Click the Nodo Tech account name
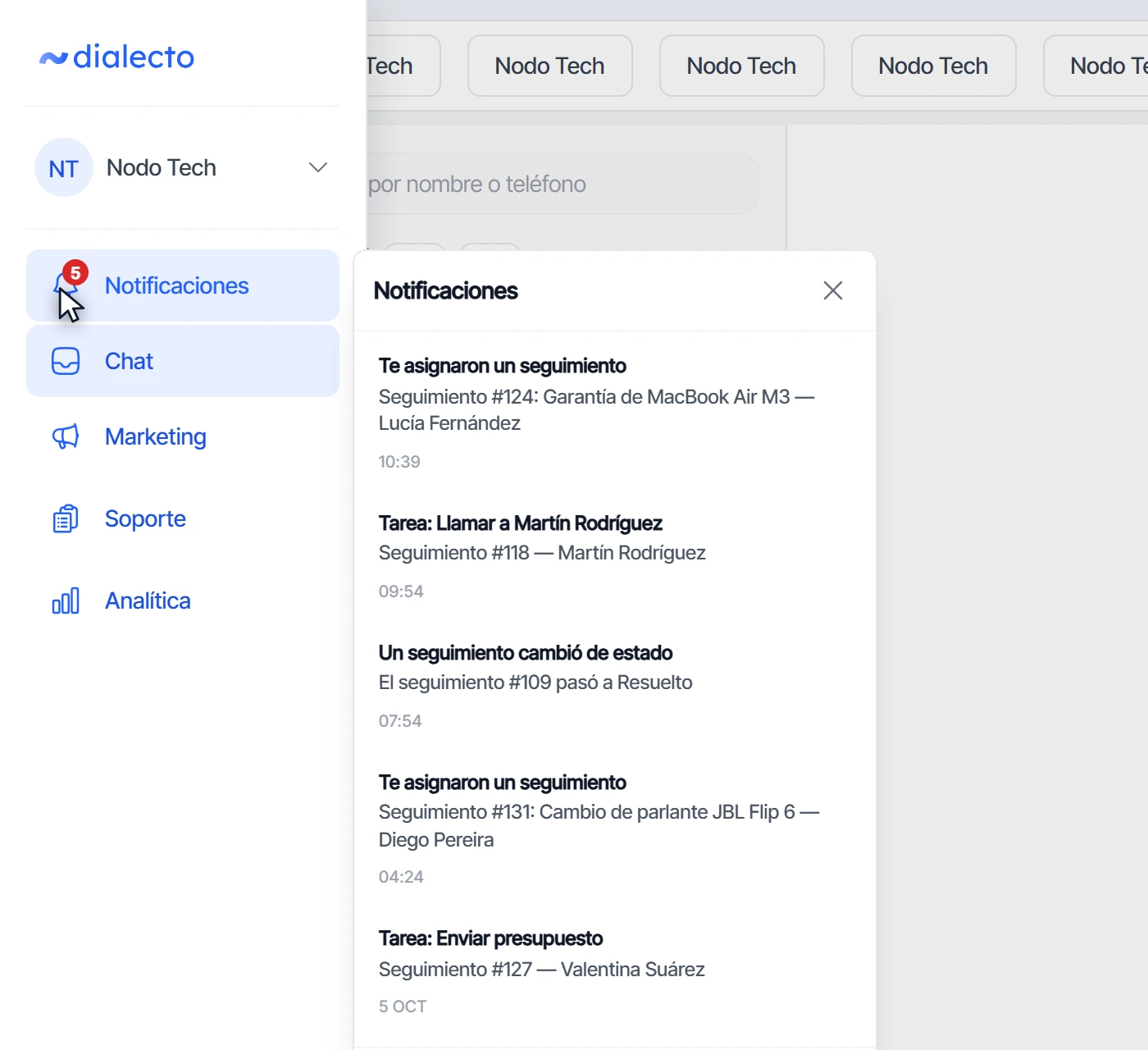1148x1050 pixels. pyautogui.click(x=162, y=167)
